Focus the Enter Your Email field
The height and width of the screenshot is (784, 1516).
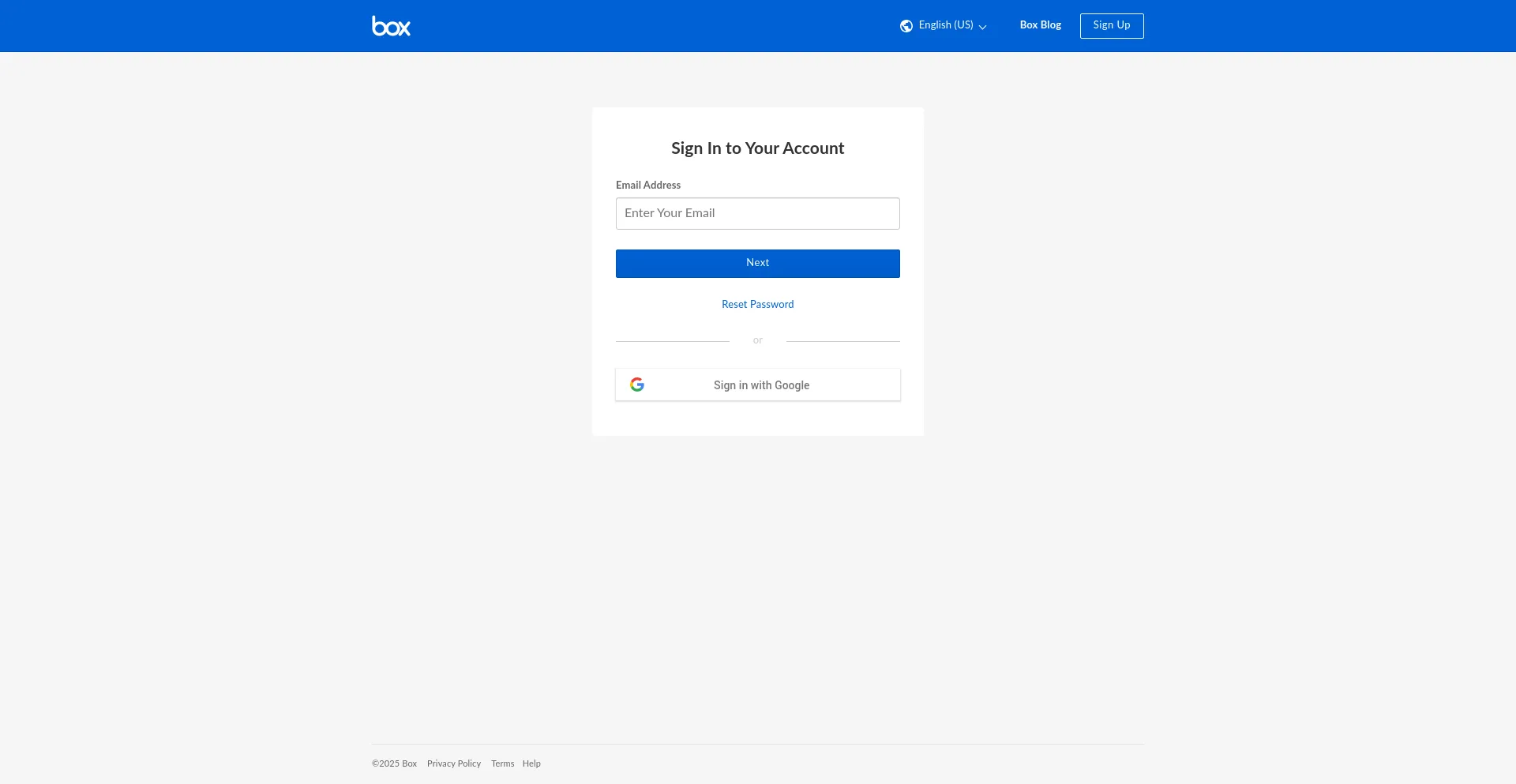pyautogui.click(x=758, y=213)
